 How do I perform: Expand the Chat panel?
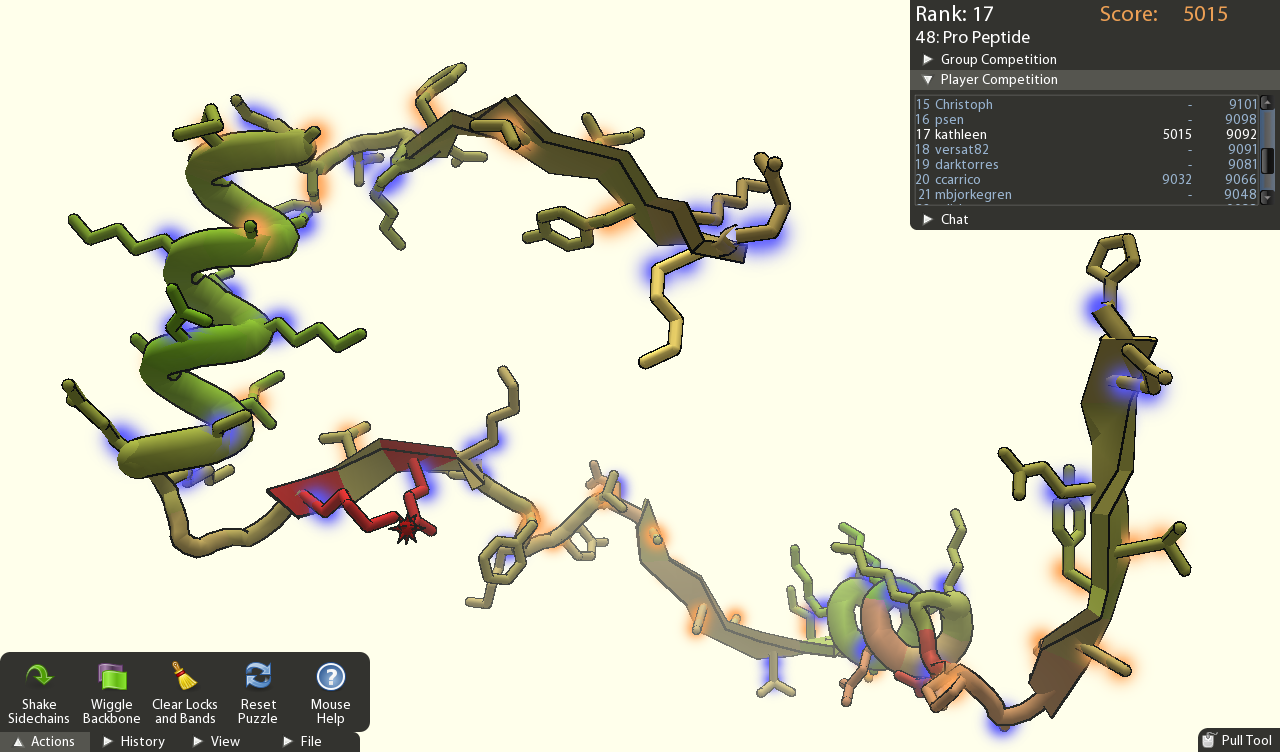point(953,219)
